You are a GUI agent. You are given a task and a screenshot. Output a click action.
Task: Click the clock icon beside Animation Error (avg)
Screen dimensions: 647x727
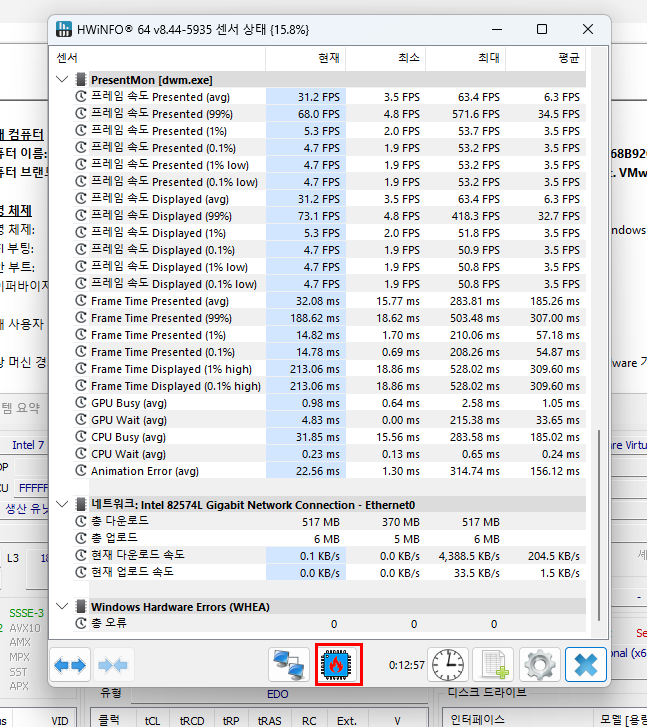pos(81,470)
